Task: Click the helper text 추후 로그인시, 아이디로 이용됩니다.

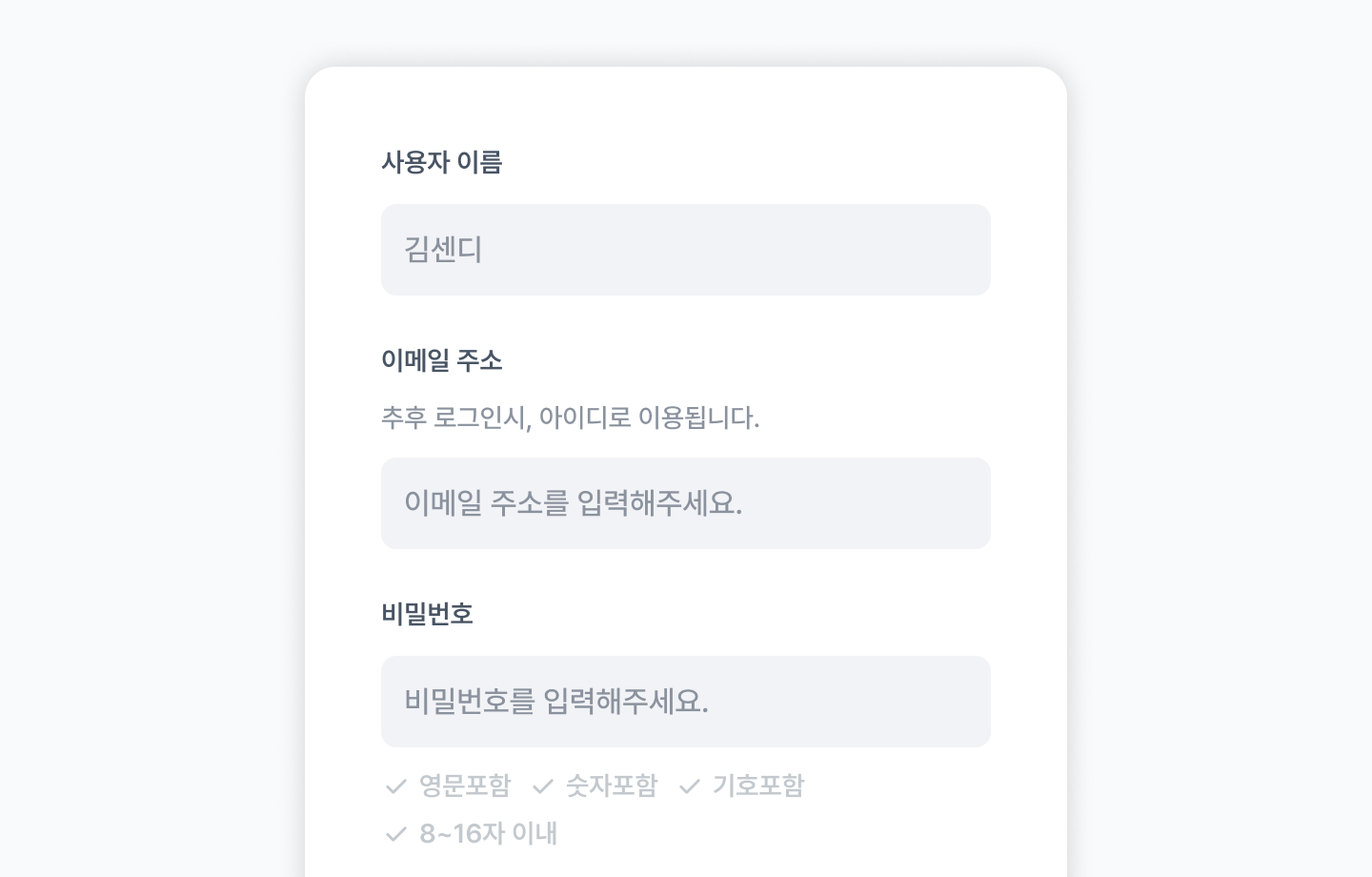Action: 570,418
